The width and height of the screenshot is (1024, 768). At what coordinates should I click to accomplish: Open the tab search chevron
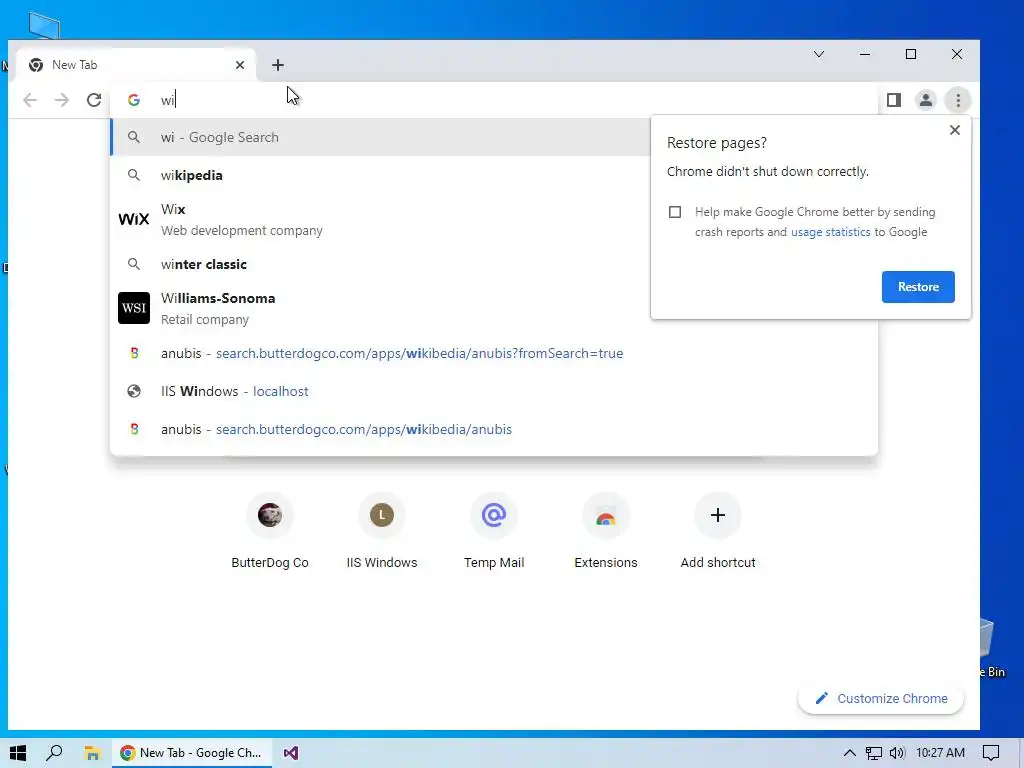click(x=819, y=54)
